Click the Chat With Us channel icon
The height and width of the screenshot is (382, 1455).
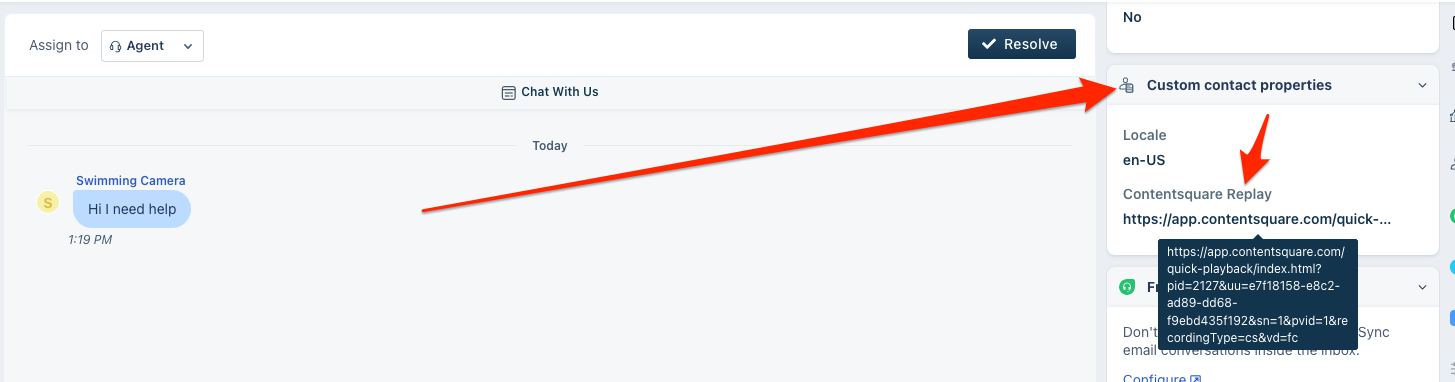pyautogui.click(x=509, y=92)
